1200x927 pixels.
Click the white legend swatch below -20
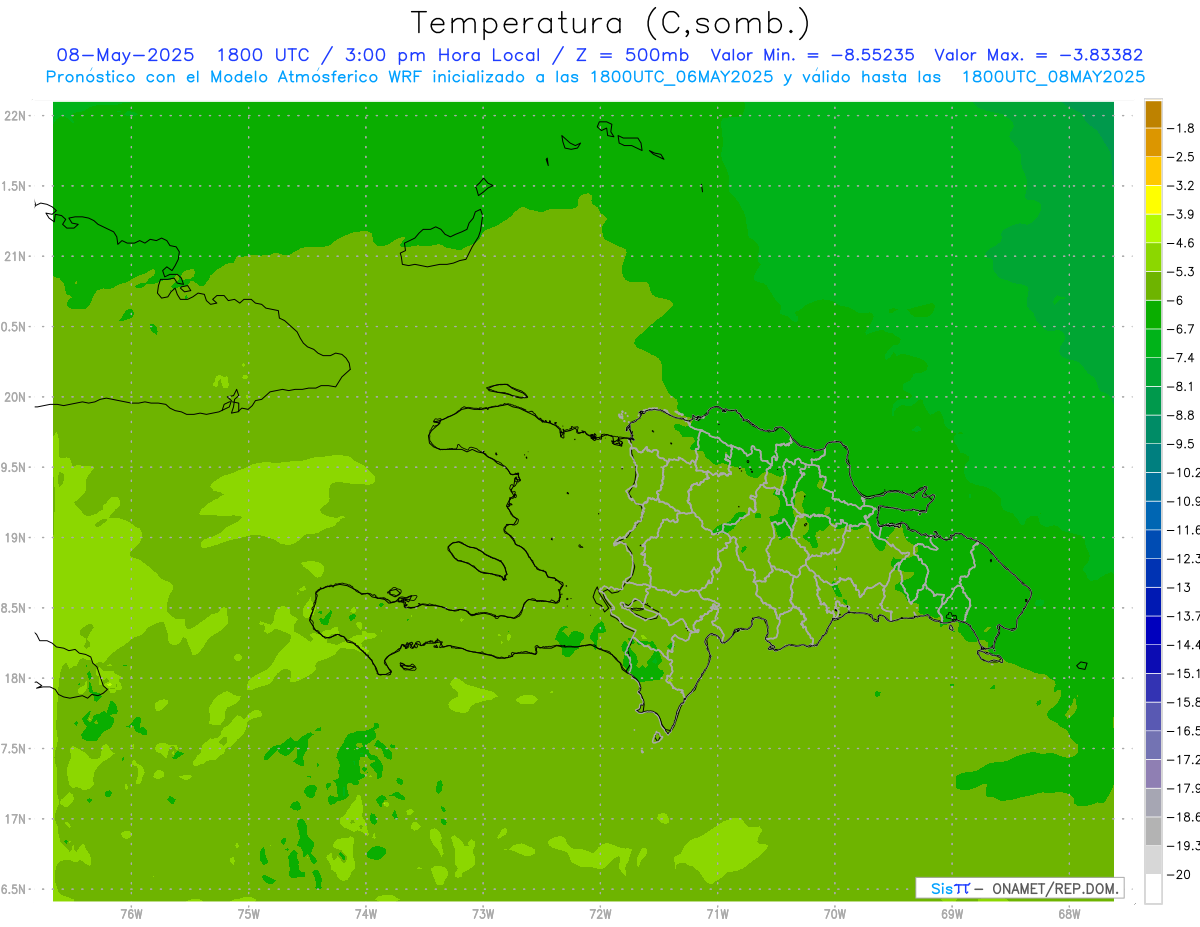tap(1153, 889)
